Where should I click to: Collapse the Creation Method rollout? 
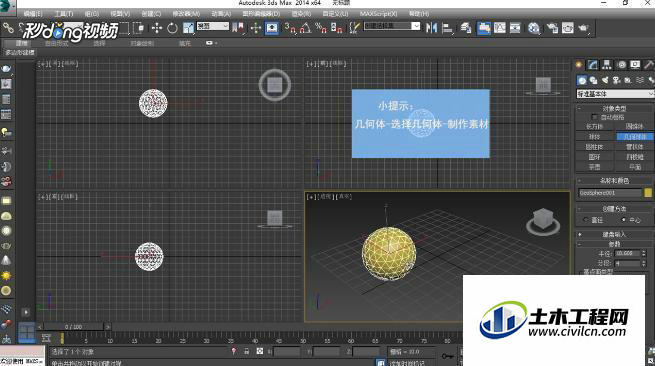click(x=614, y=208)
